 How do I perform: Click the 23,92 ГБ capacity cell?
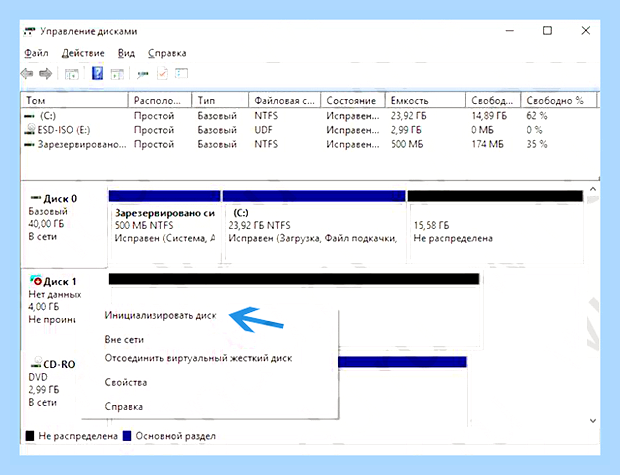click(x=408, y=116)
